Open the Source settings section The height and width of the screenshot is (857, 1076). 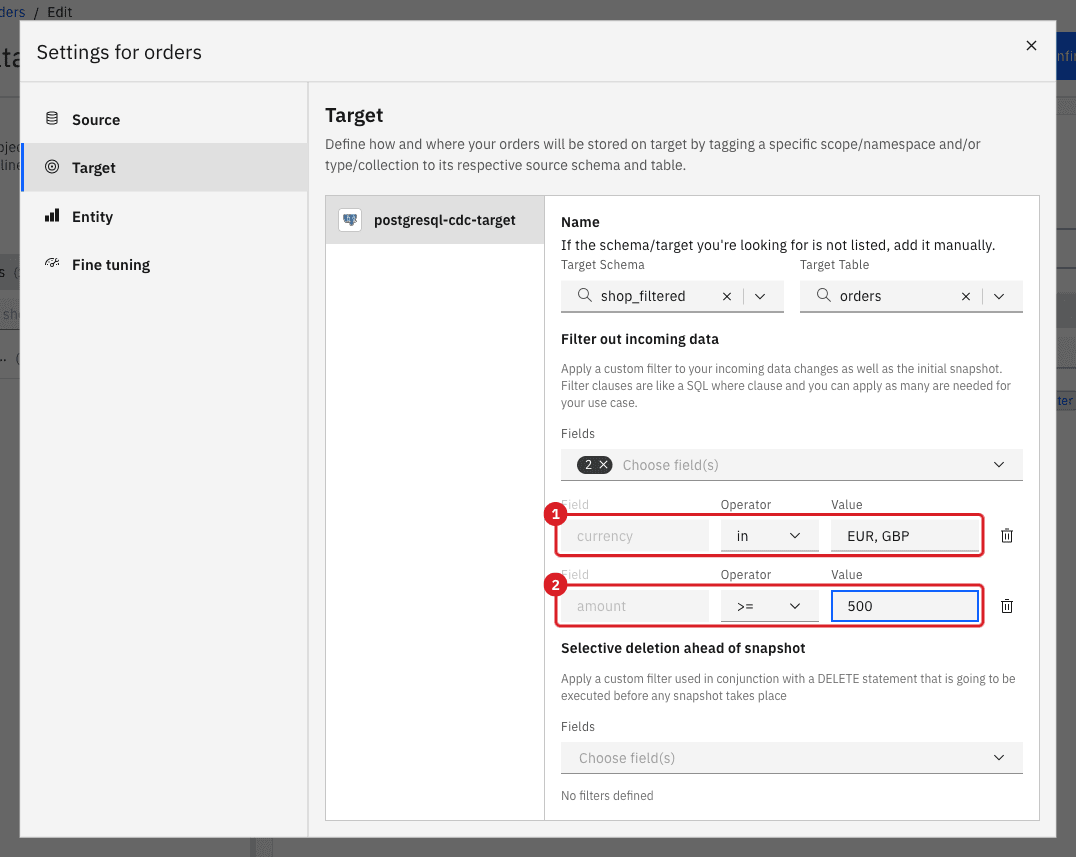164,119
